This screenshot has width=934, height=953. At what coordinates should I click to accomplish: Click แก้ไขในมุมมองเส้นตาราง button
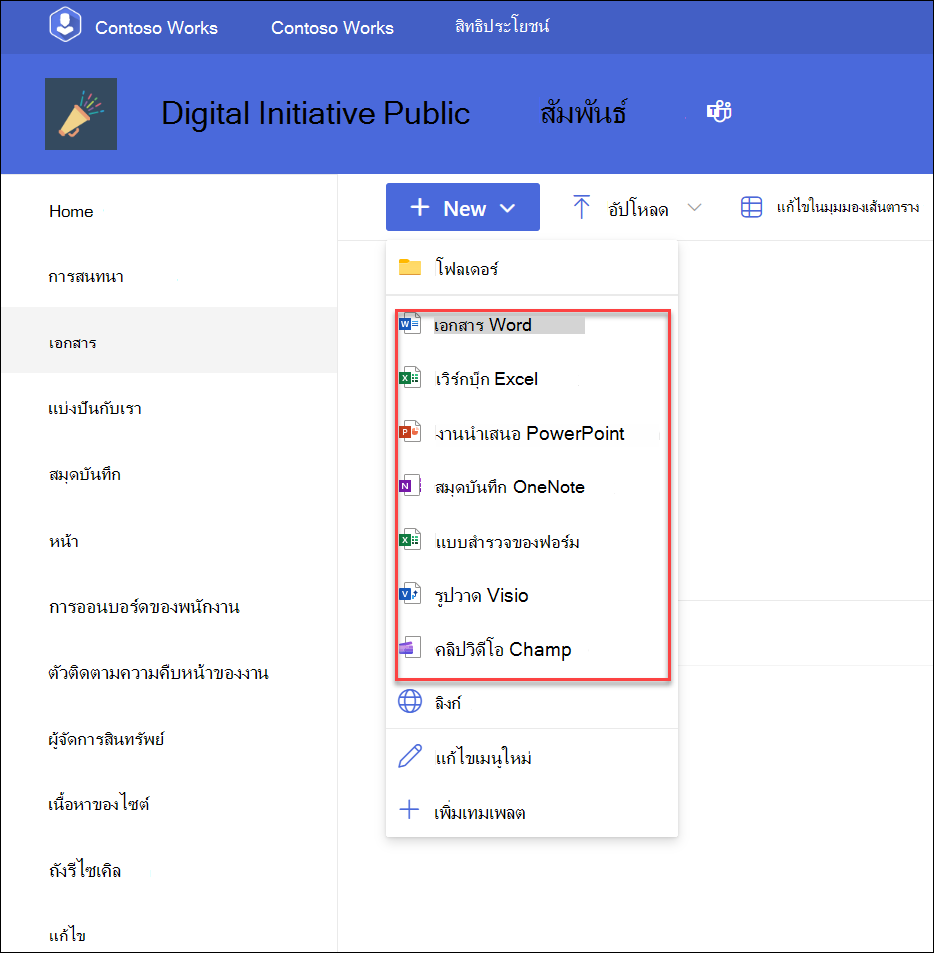829,207
